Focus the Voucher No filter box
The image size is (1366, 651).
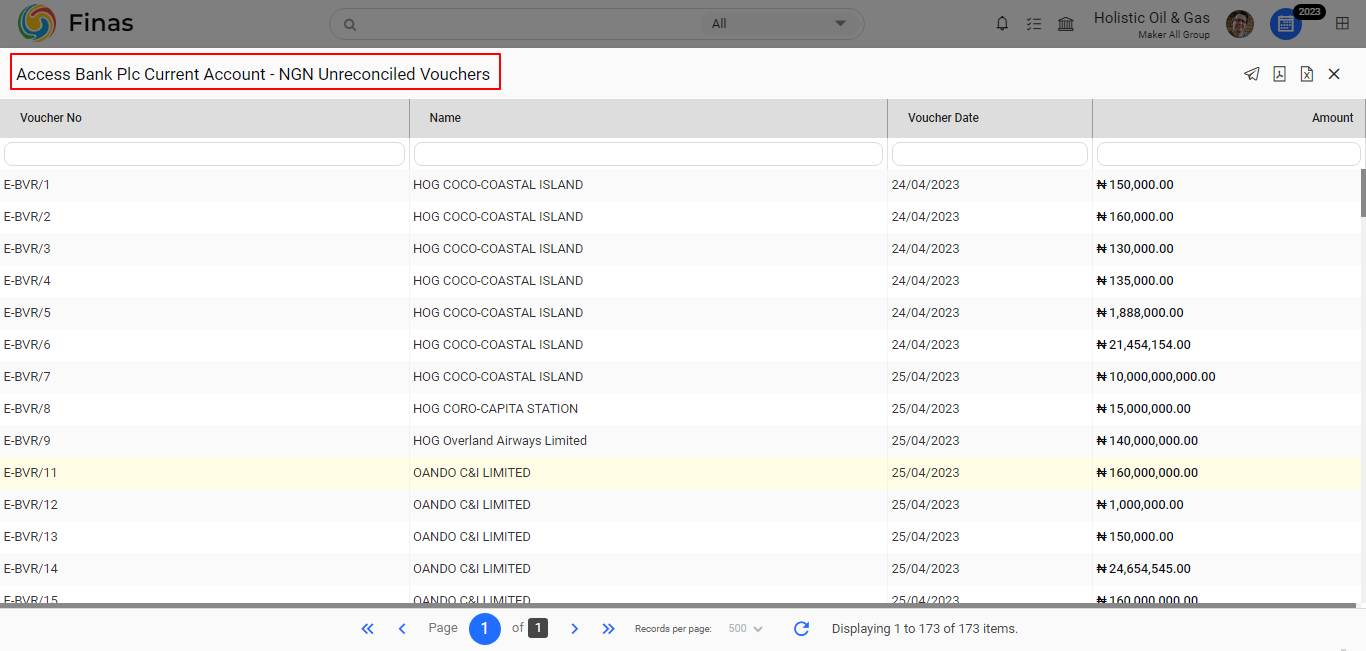204,154
